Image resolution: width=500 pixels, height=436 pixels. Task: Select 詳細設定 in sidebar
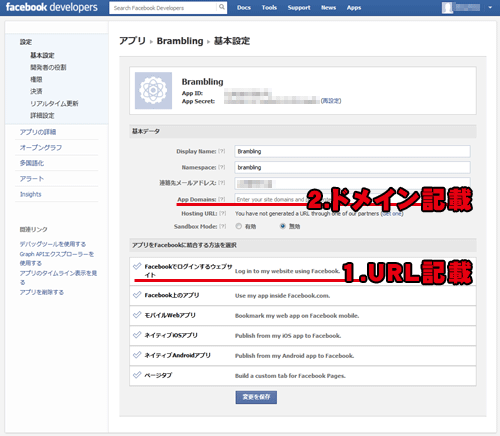click(x=42, y=115)
